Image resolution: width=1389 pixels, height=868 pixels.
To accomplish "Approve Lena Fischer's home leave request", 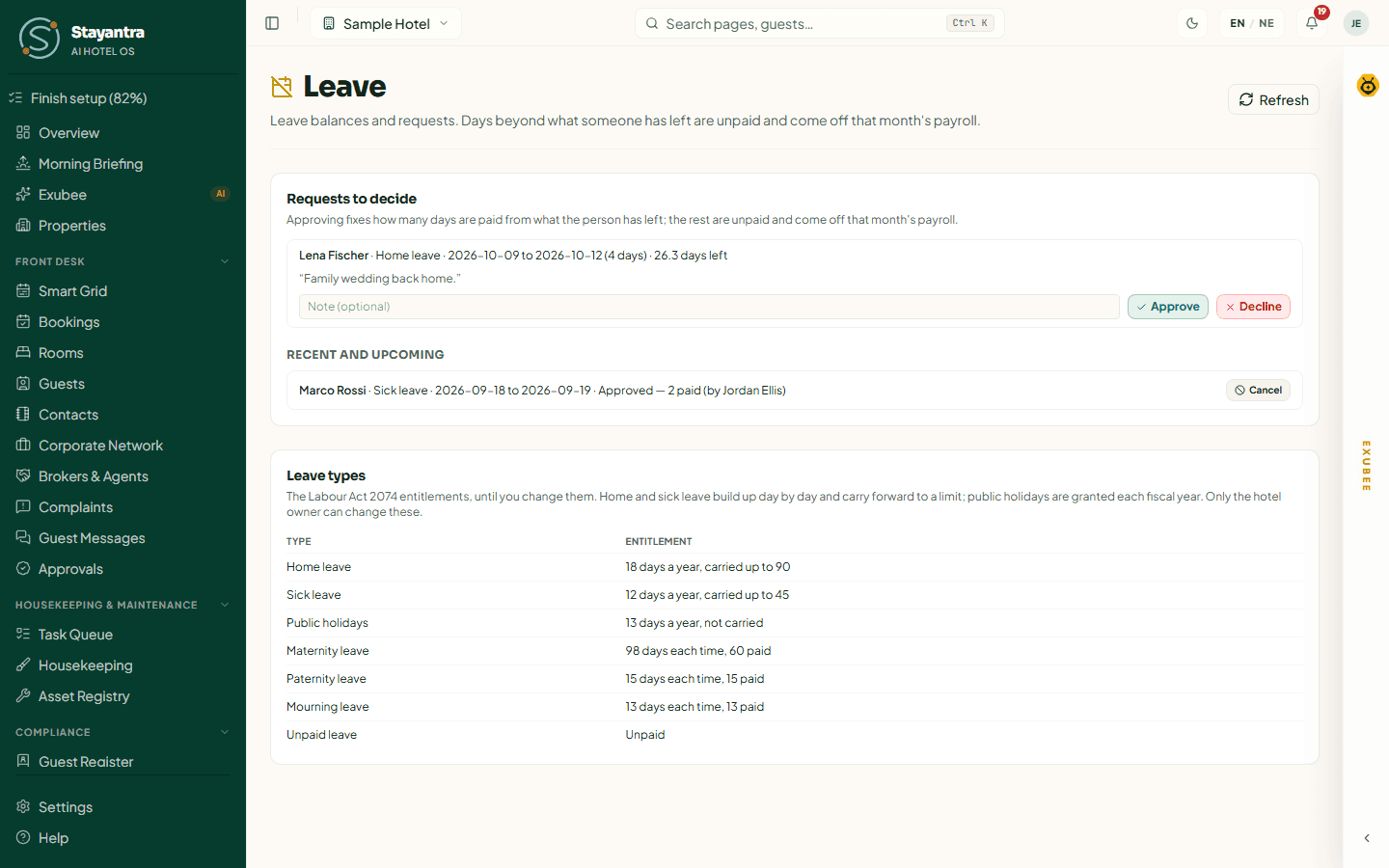I will point(1168,307).
